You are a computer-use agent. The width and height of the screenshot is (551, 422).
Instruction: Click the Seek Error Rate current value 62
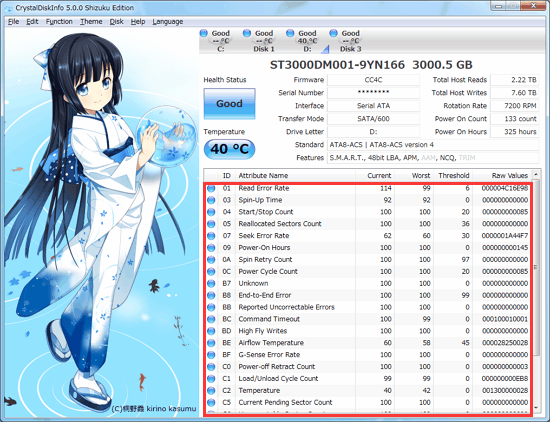[x=387, y=236]
